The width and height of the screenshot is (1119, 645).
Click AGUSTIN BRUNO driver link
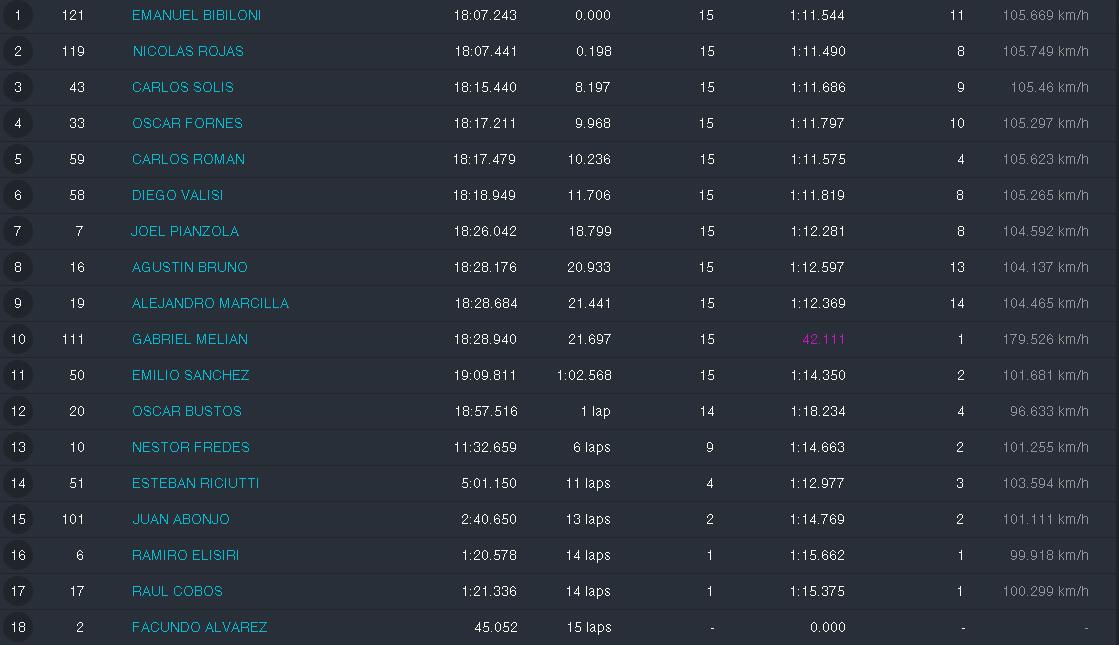click(190, 267)
